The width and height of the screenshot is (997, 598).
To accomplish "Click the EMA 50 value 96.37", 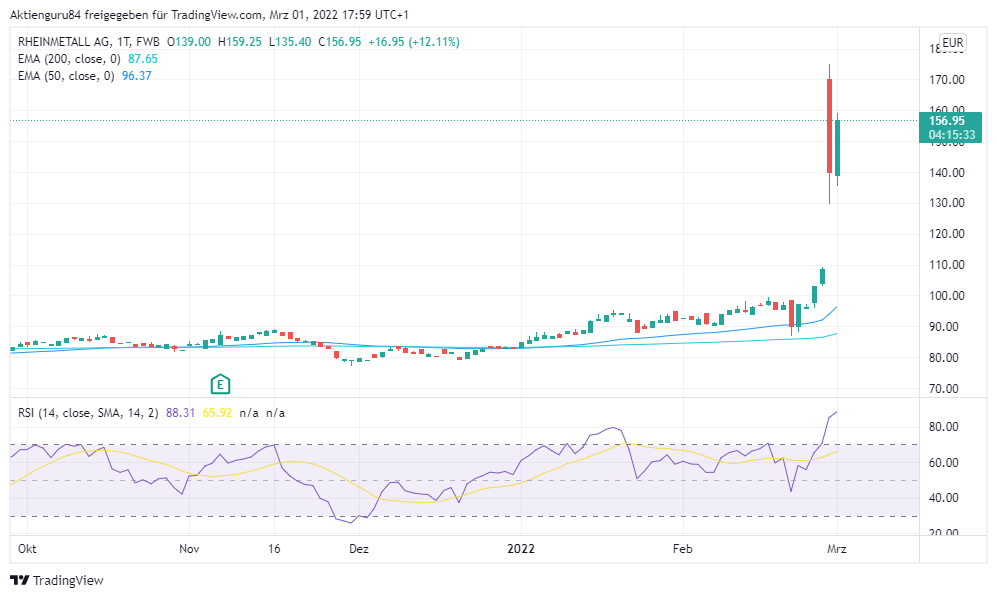I will pos(137,76).
